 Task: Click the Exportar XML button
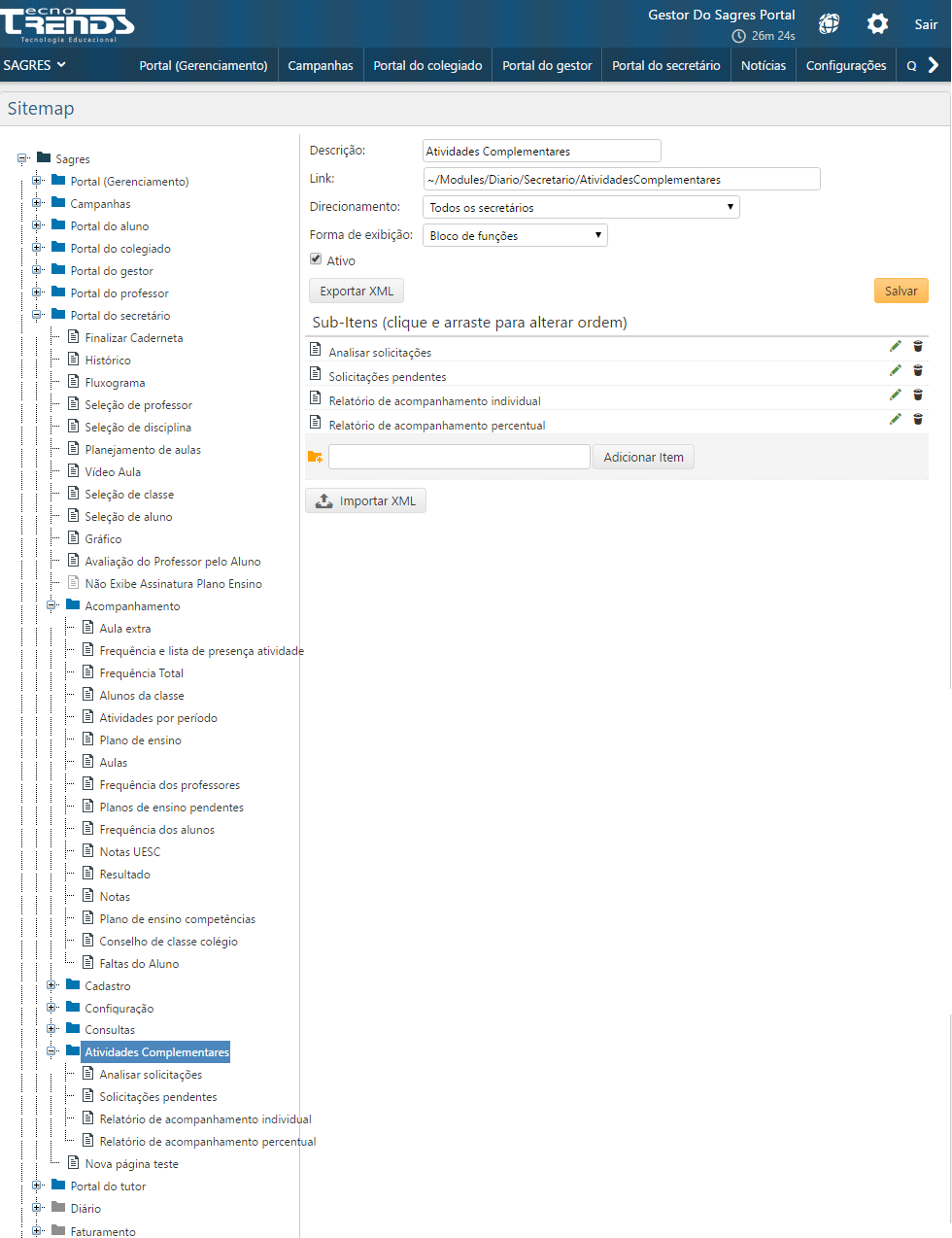[357, 291]
